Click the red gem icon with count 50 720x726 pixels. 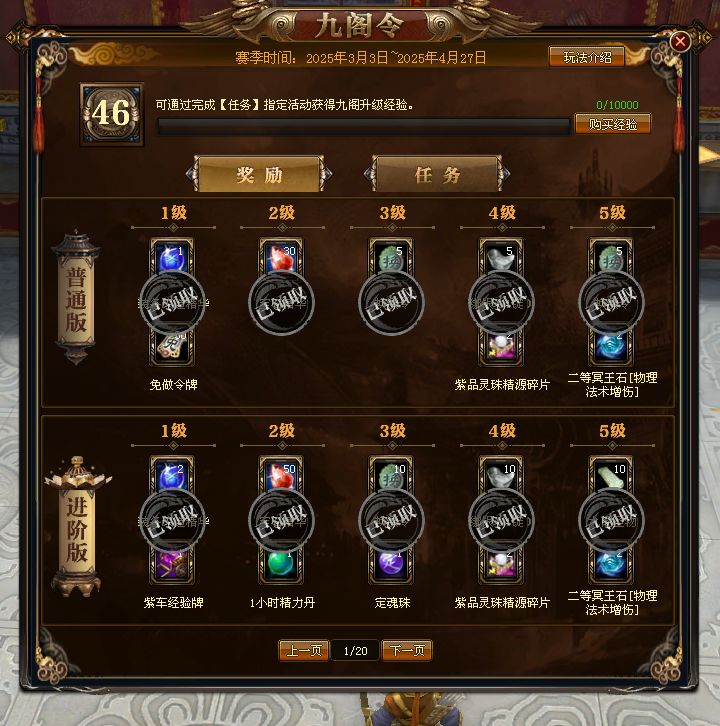(x=282, y=476)
